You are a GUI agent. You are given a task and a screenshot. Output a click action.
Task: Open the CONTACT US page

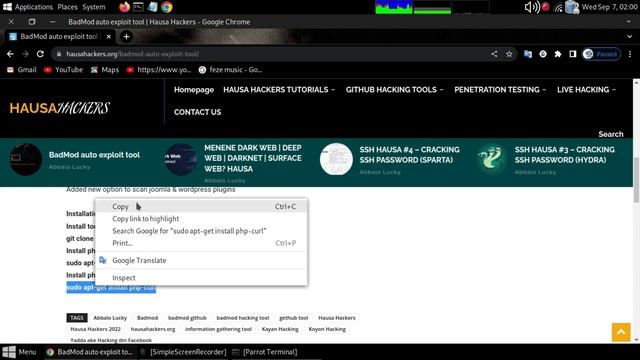[x=198, y=112]
